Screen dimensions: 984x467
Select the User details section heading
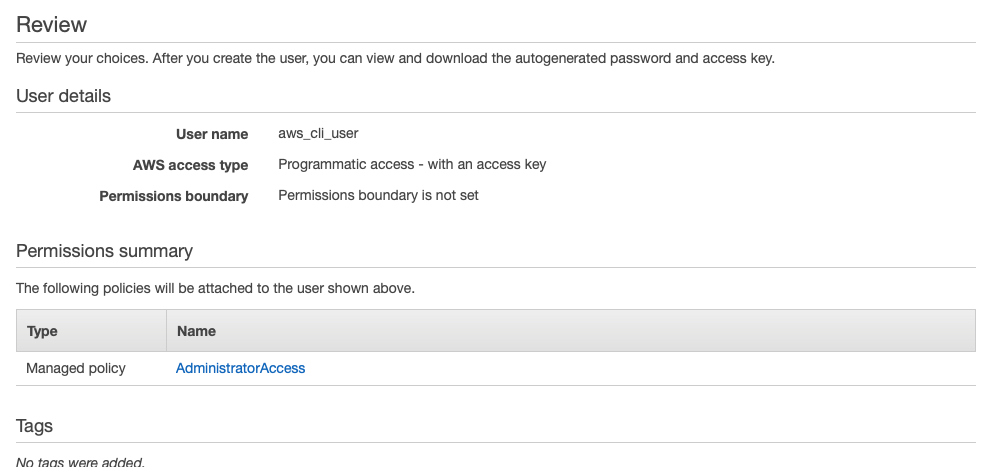(64, 96)
